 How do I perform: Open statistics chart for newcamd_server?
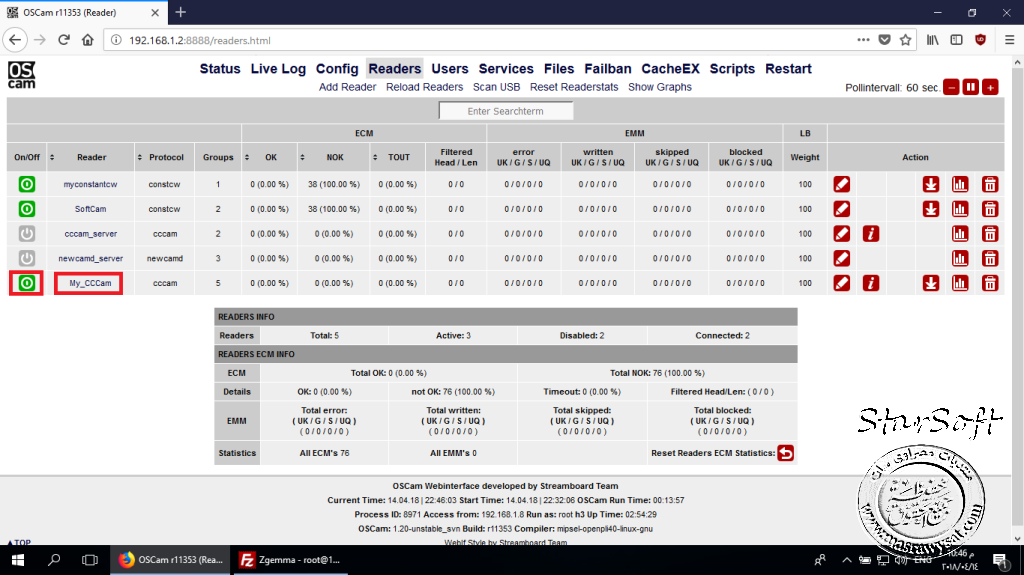(x=960, y=259)
